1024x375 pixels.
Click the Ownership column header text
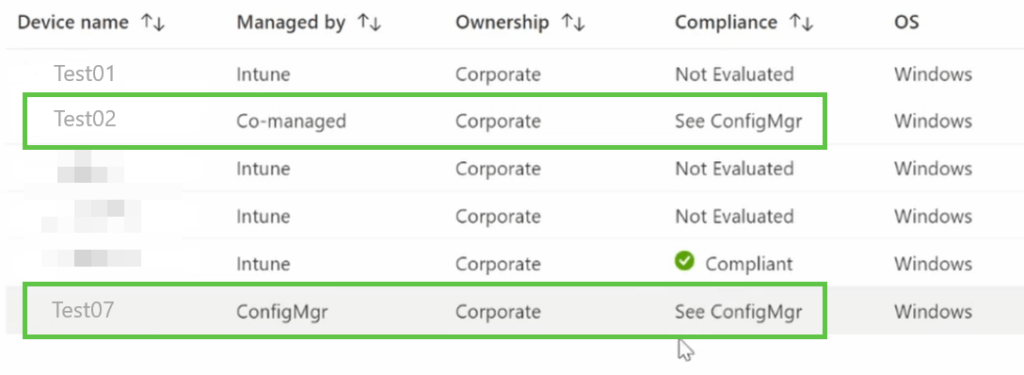pyautogui.click(x=502, y=23)
